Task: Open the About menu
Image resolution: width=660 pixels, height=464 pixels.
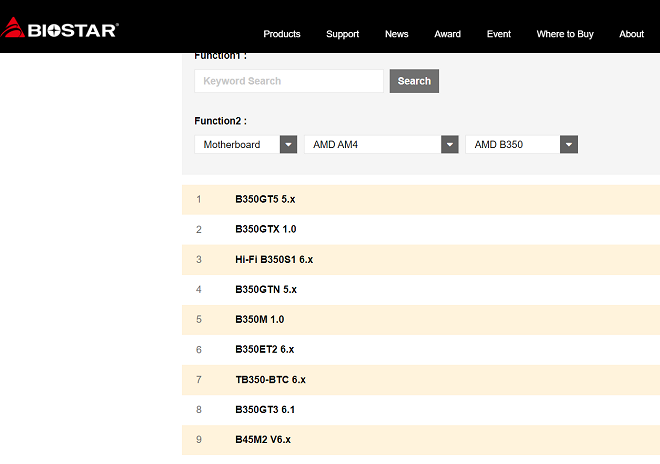Action: [631, 34]
